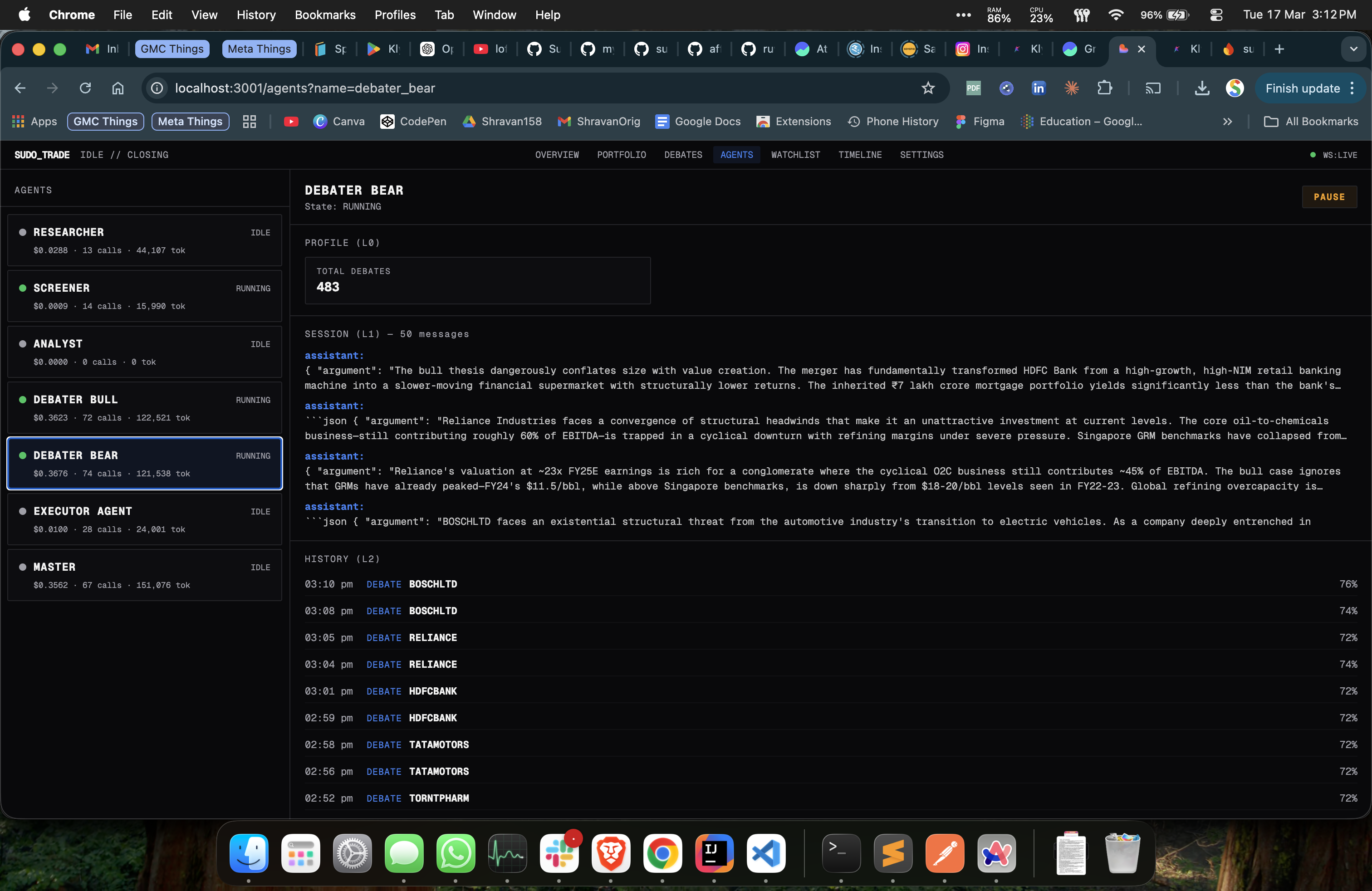Click the browser back arrow
The height and width of the screenshot is (891, 1372).
click(20, 88)
